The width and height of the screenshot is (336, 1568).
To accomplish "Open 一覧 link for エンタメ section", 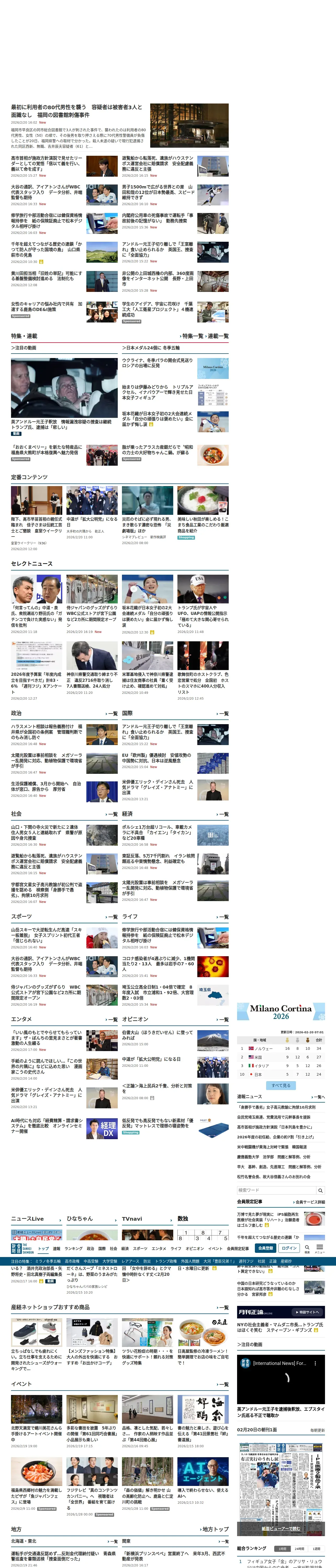I will coord(111,1019).
